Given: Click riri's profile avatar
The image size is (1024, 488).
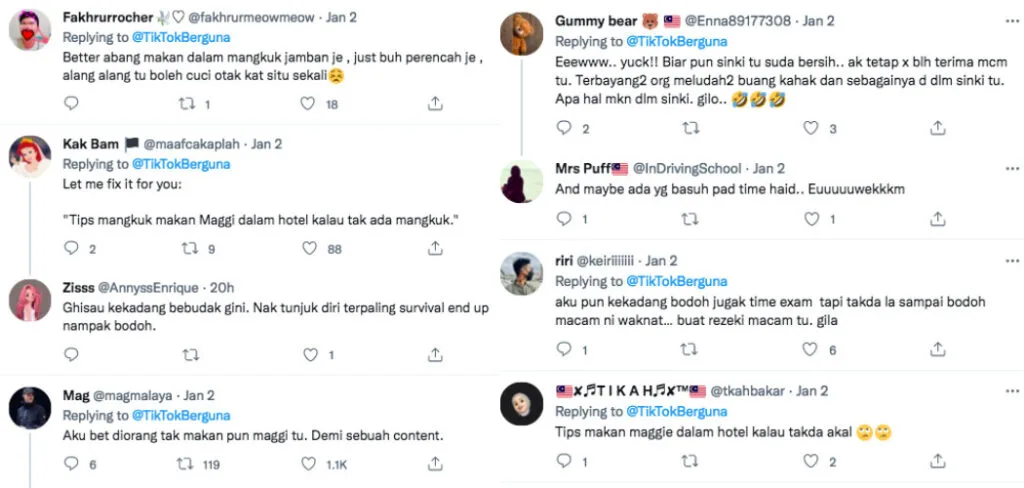Looking at the screenshot, I should click(x=522, y=274).
